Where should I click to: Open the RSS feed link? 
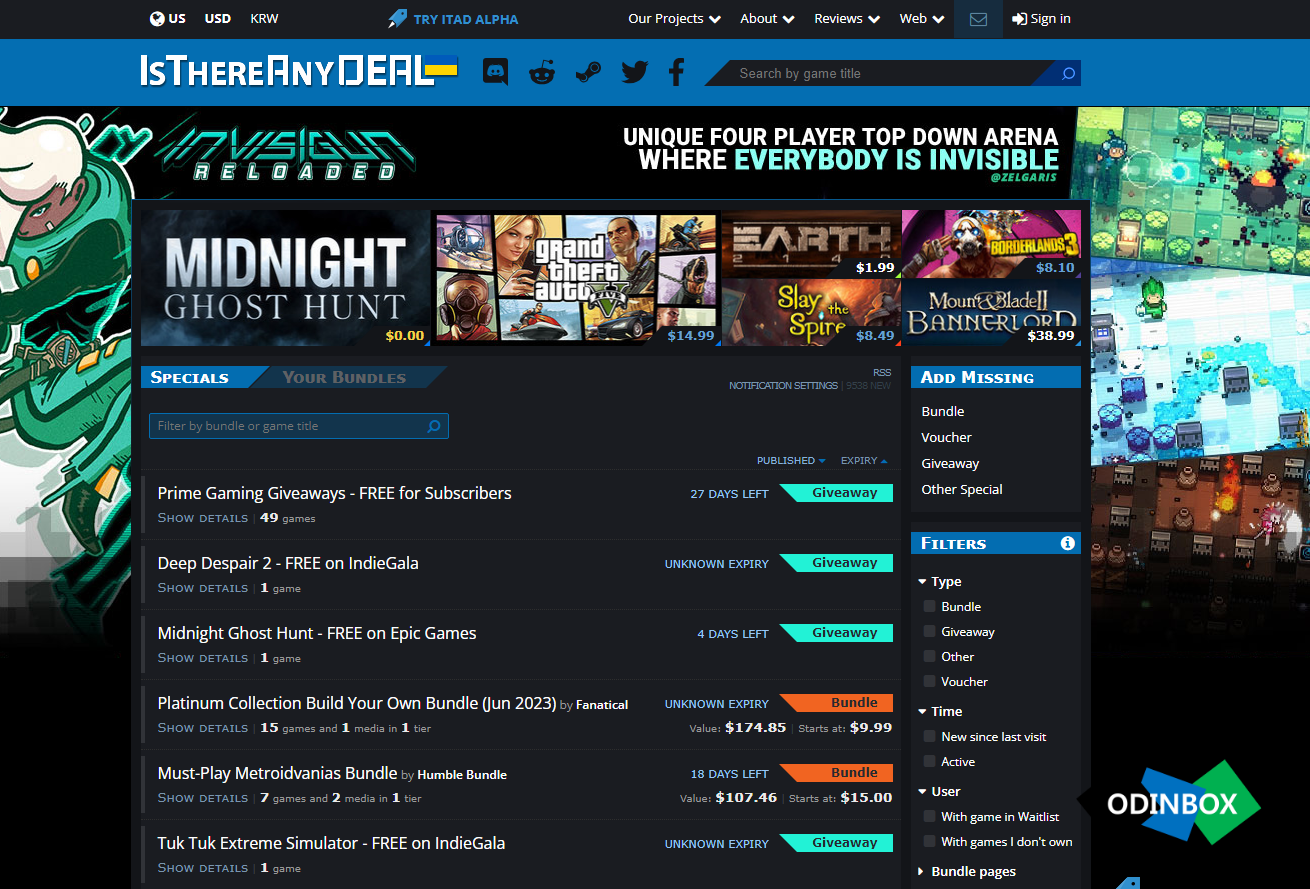click(x=881, y=372)
